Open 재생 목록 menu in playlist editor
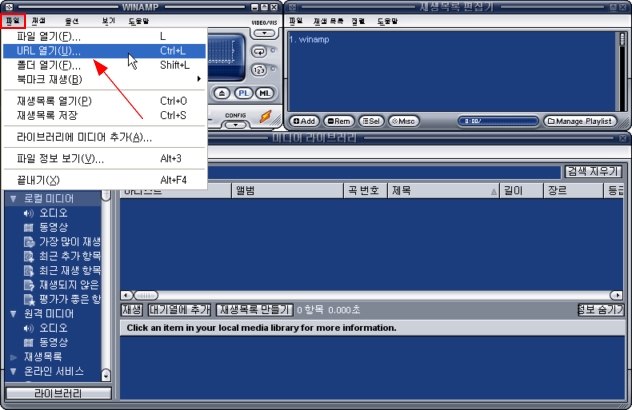 328,21
